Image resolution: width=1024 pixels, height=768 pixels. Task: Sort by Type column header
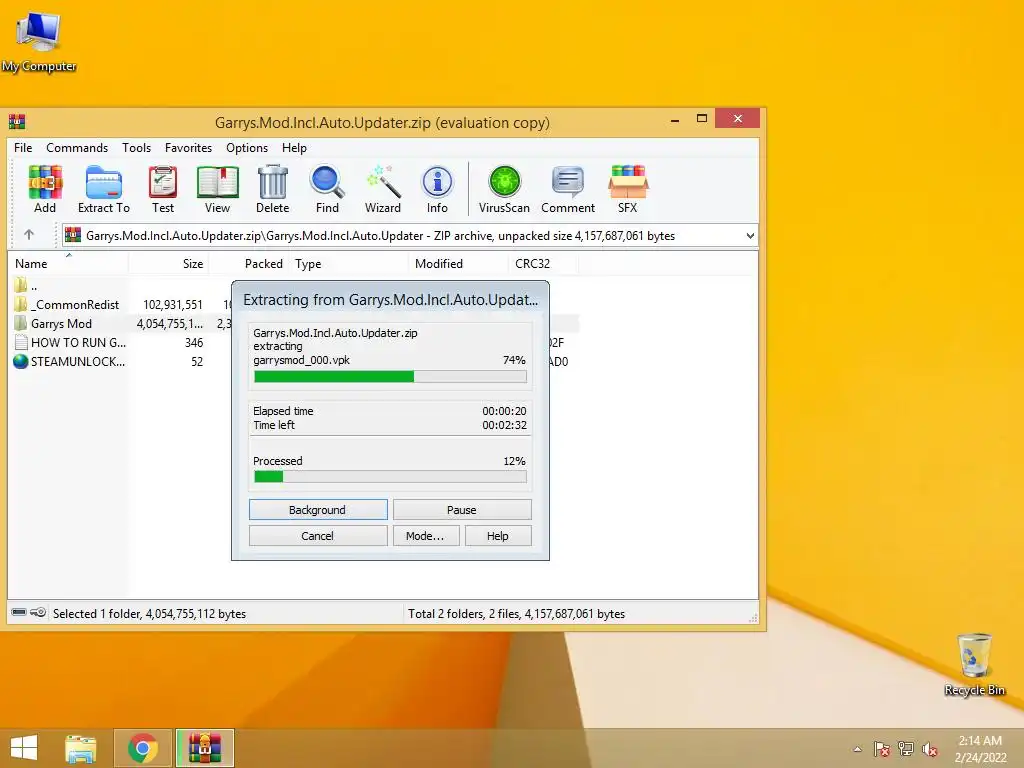(349, 263)
